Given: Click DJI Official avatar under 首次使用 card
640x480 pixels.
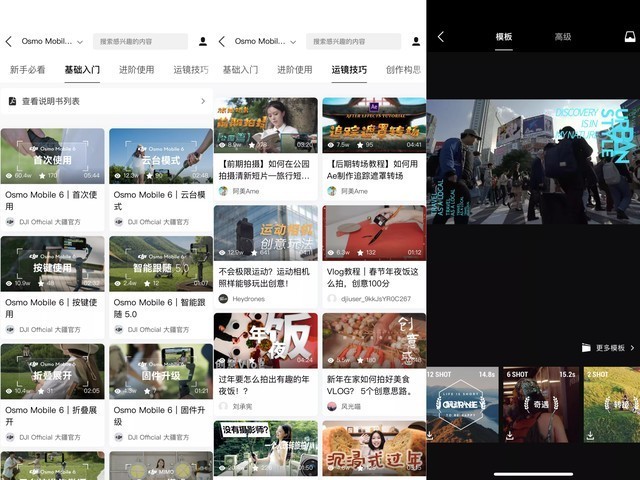Looking at the screenshot, I should pos(10,222).
